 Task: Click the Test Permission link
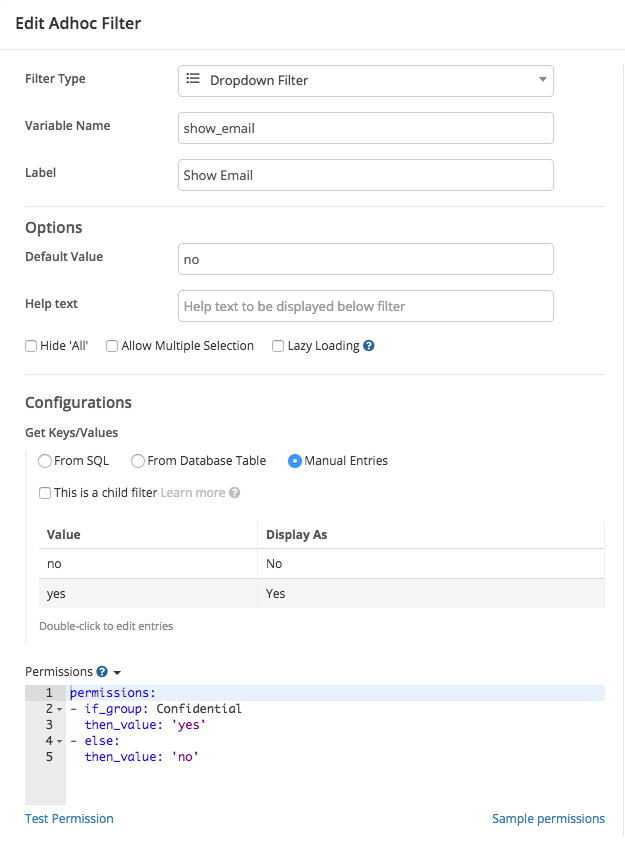tap(68, 818)
